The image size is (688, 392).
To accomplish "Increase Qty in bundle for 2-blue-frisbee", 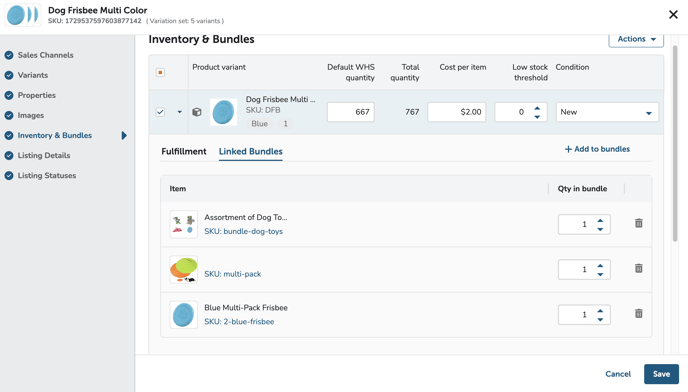I will 600,311.
